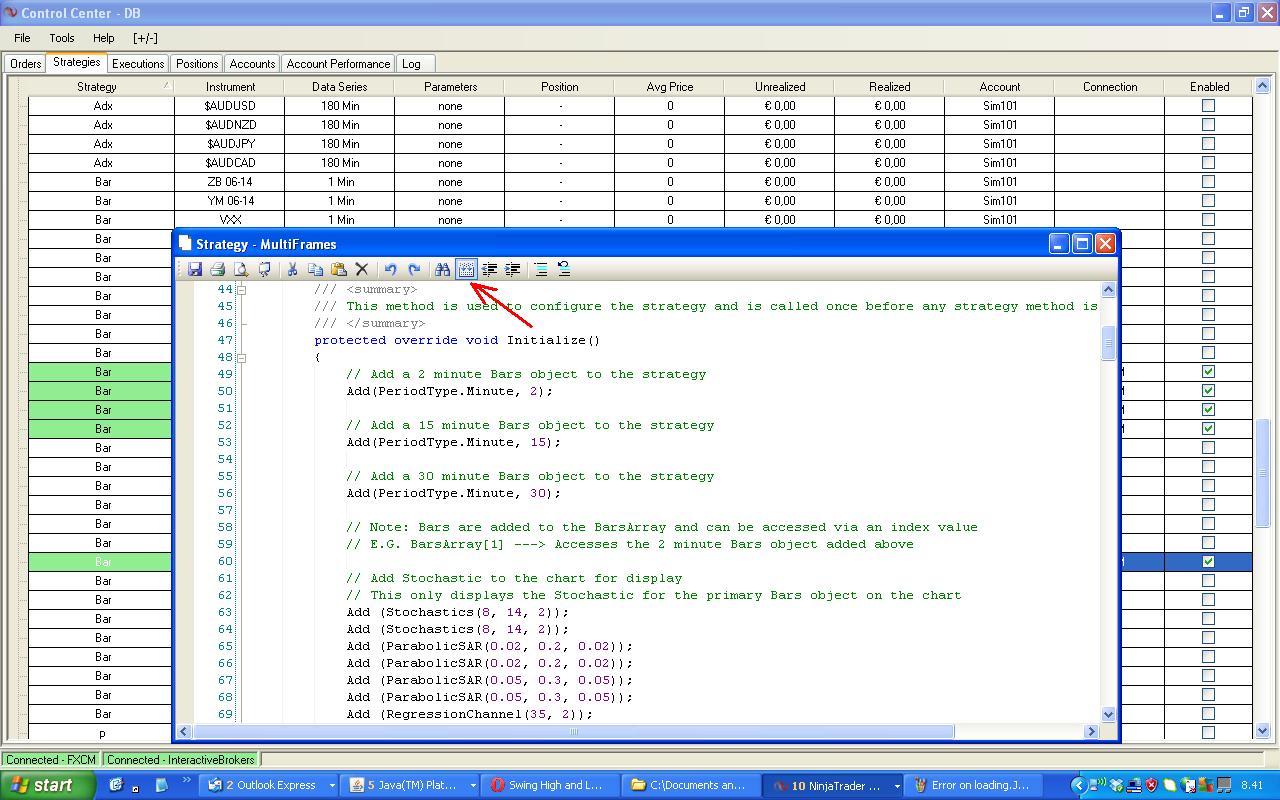Tick Enabled for the YM 06-14 strategy
The width and height of the screenshot is (1280, 800).
[x=1208, y=200]
